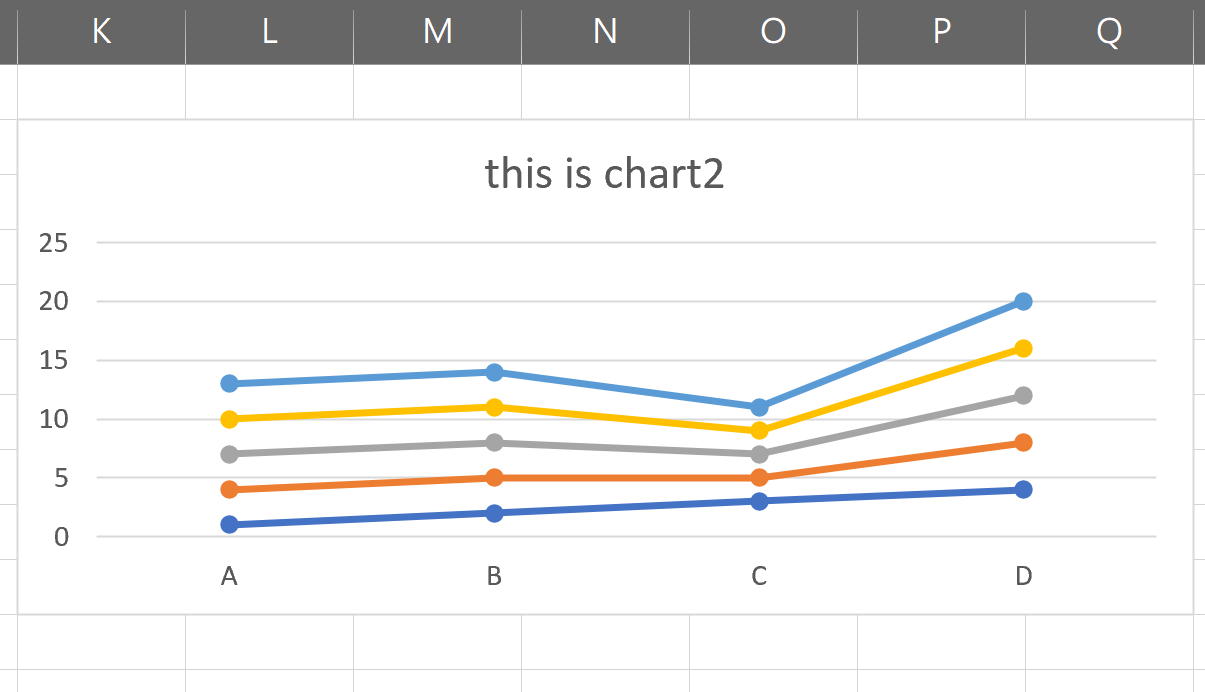Click category label D on horizontal axis
The image size is (1205, 692).
pos(1023,576)
